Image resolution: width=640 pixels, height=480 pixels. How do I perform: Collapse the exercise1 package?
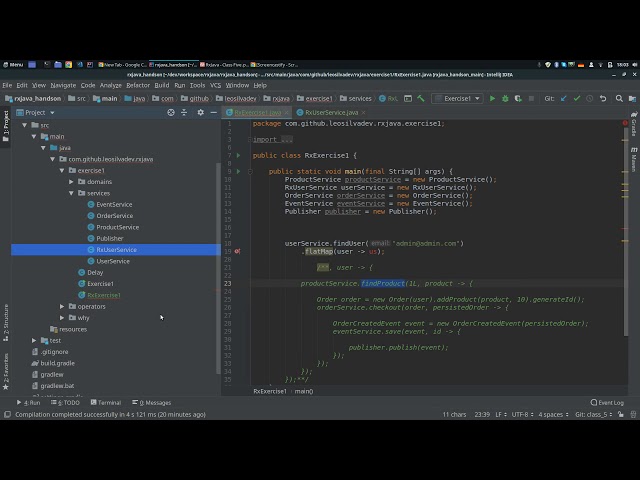click(x=62, y=171)
